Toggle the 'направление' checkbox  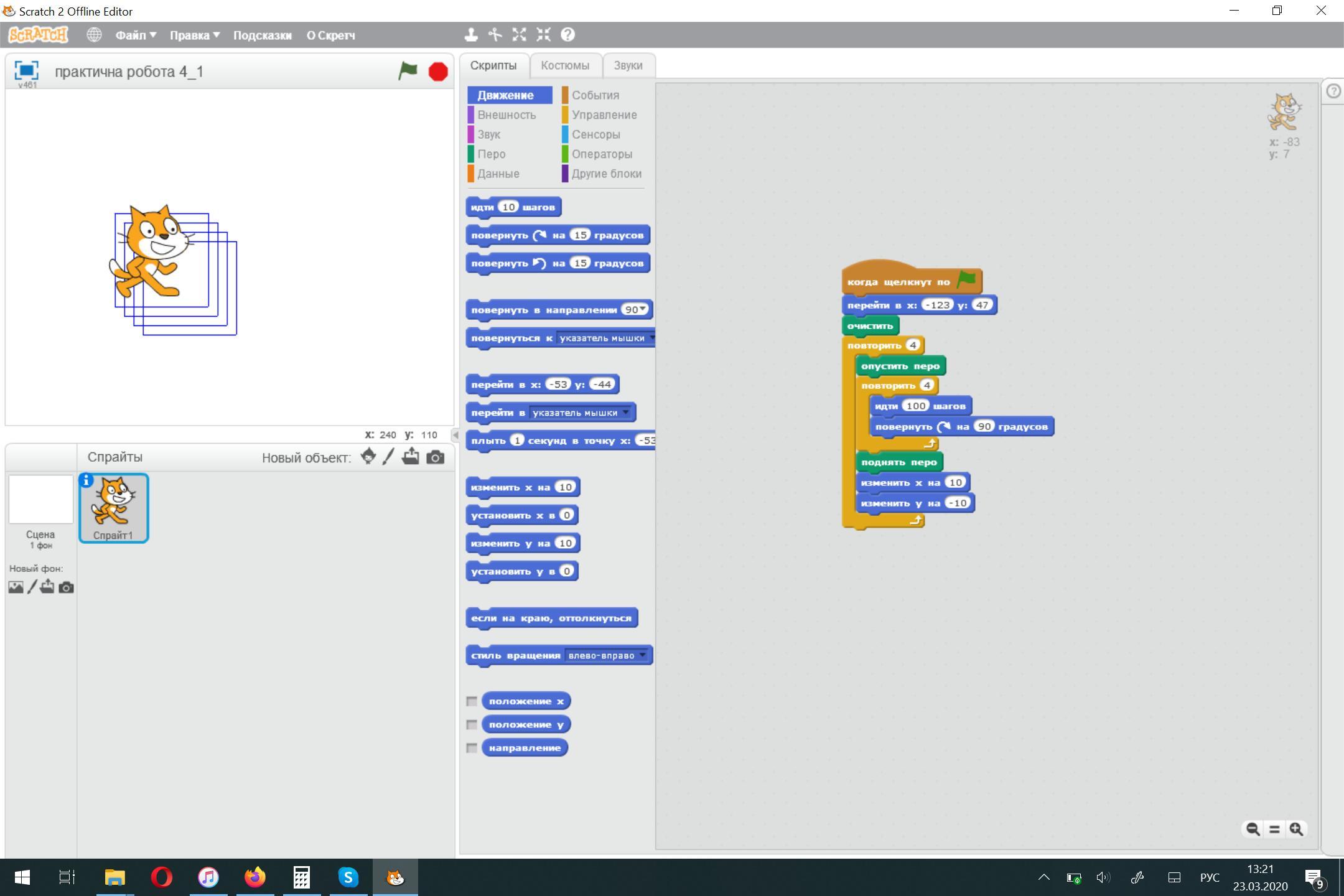click(x=472, y=748)
